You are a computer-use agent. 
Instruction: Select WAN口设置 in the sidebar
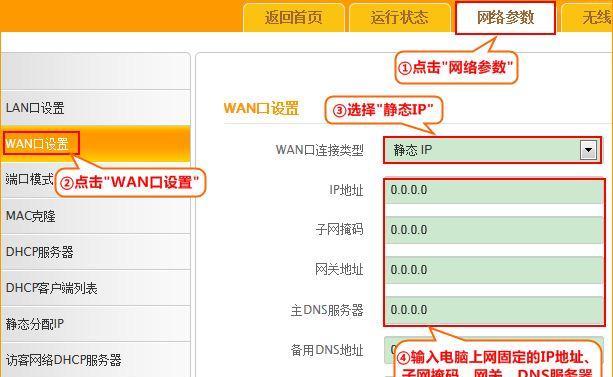(95, 144)
